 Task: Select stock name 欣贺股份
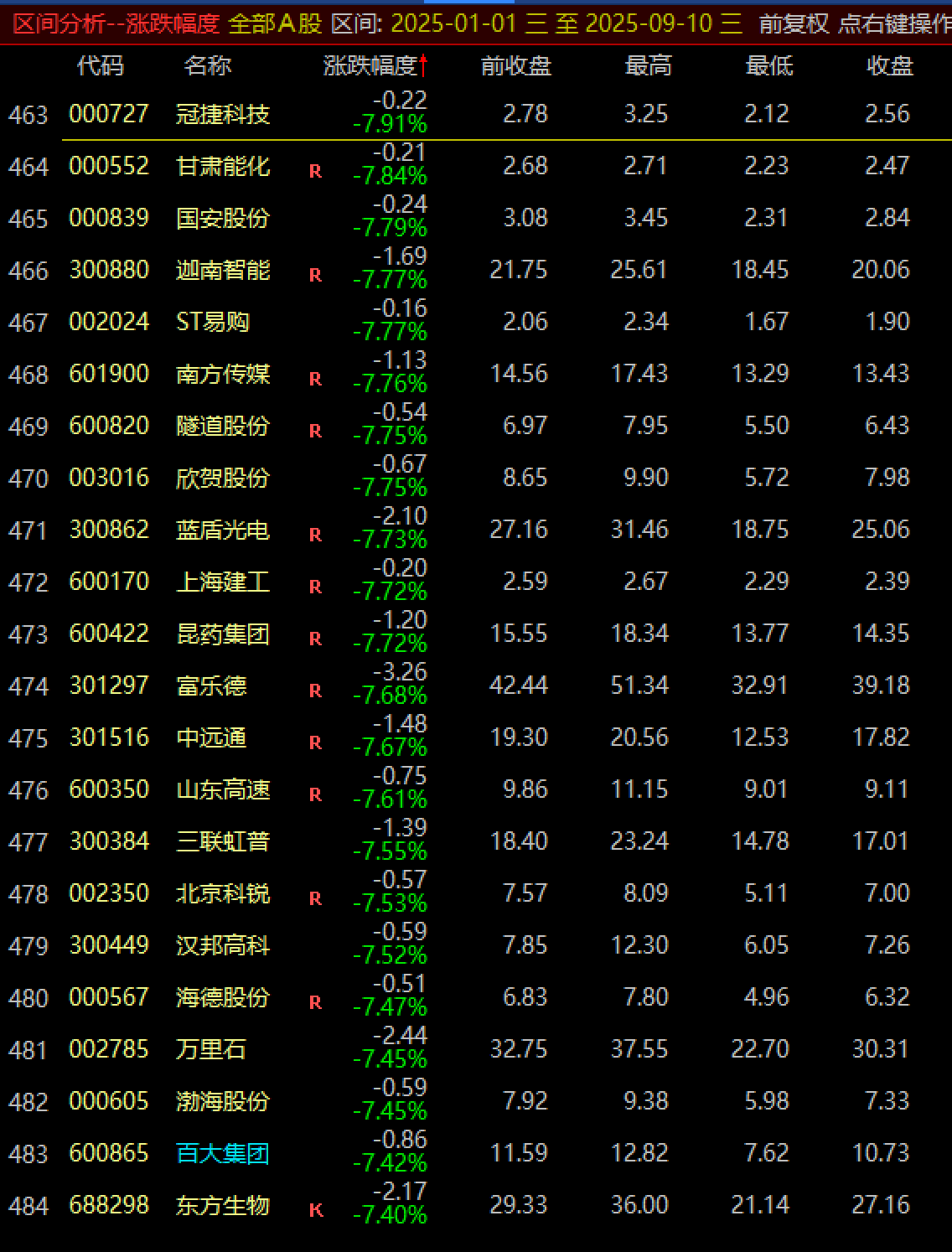223,478
